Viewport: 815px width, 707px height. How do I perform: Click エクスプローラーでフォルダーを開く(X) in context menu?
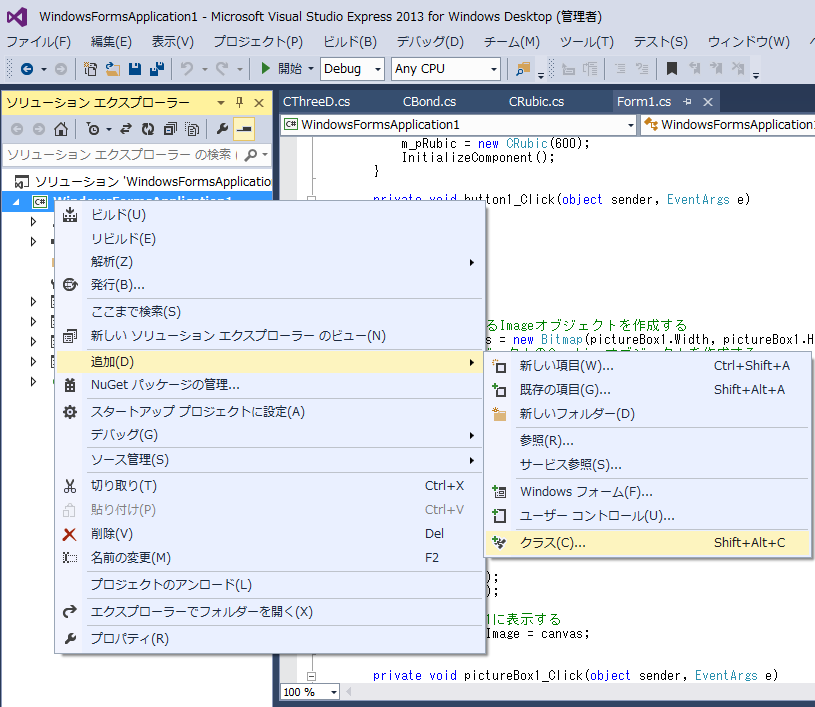click(x=270, y=612)
